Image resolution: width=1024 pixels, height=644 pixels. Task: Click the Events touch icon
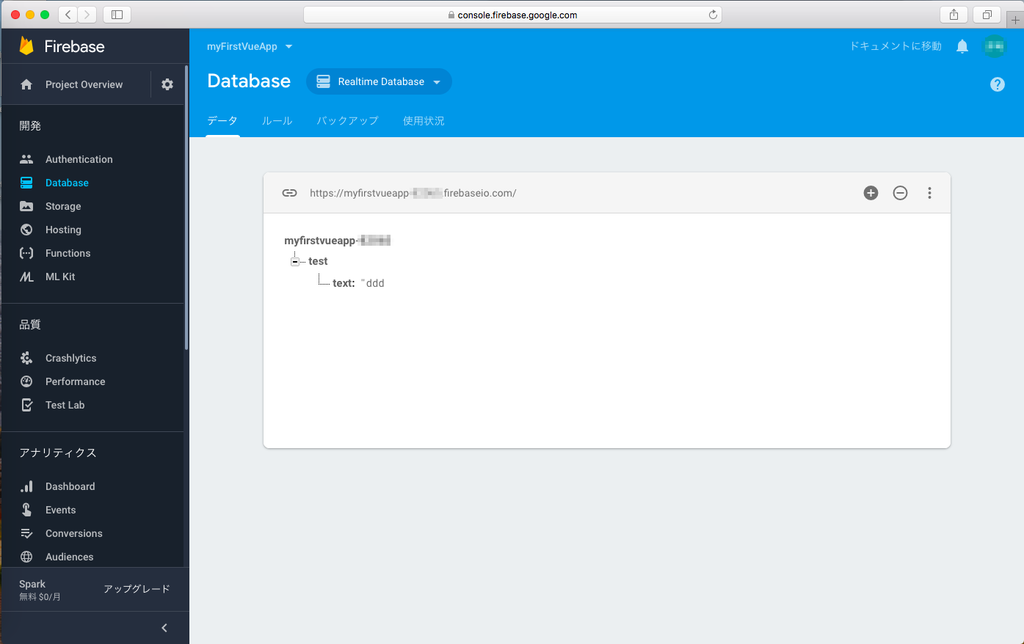pyautogui.click(x=26, y=510)
